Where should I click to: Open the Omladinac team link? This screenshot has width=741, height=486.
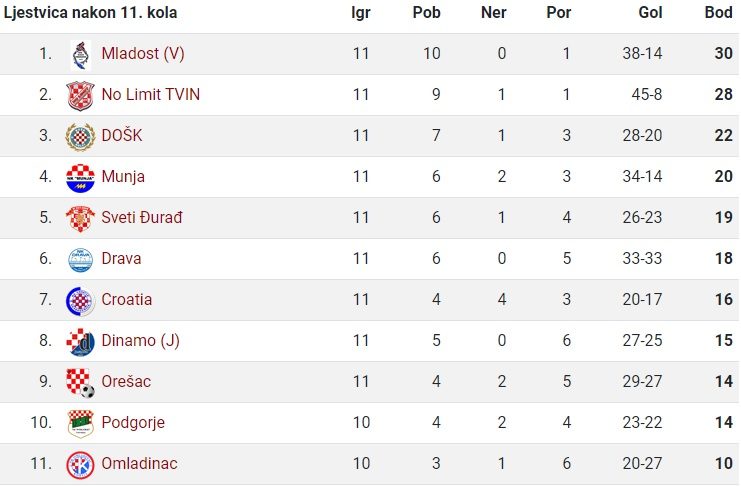(x=139, y=463)
